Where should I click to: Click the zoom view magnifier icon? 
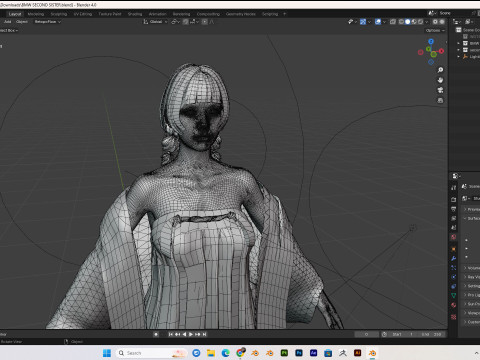440,70
